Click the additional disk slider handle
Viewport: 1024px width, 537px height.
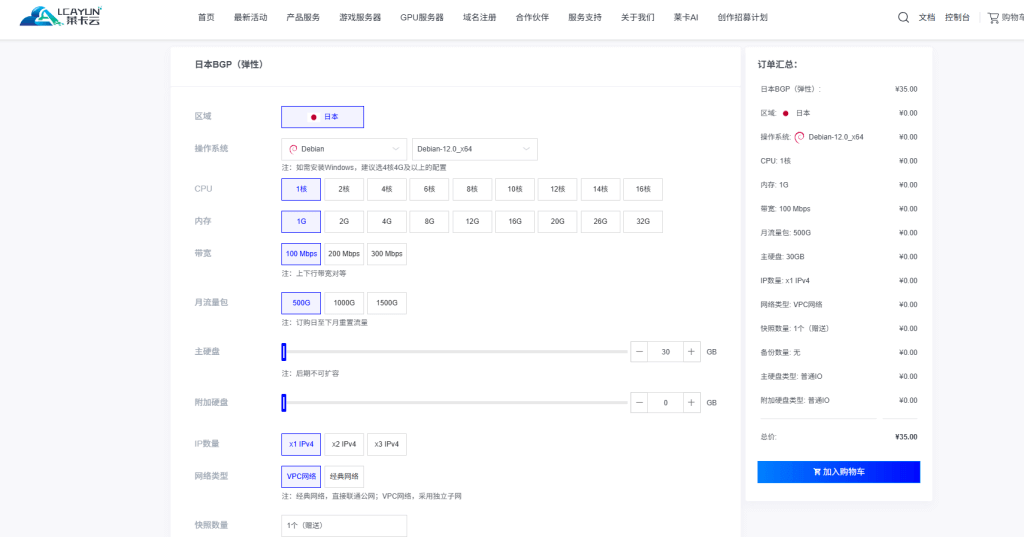[x=284, y=402]
